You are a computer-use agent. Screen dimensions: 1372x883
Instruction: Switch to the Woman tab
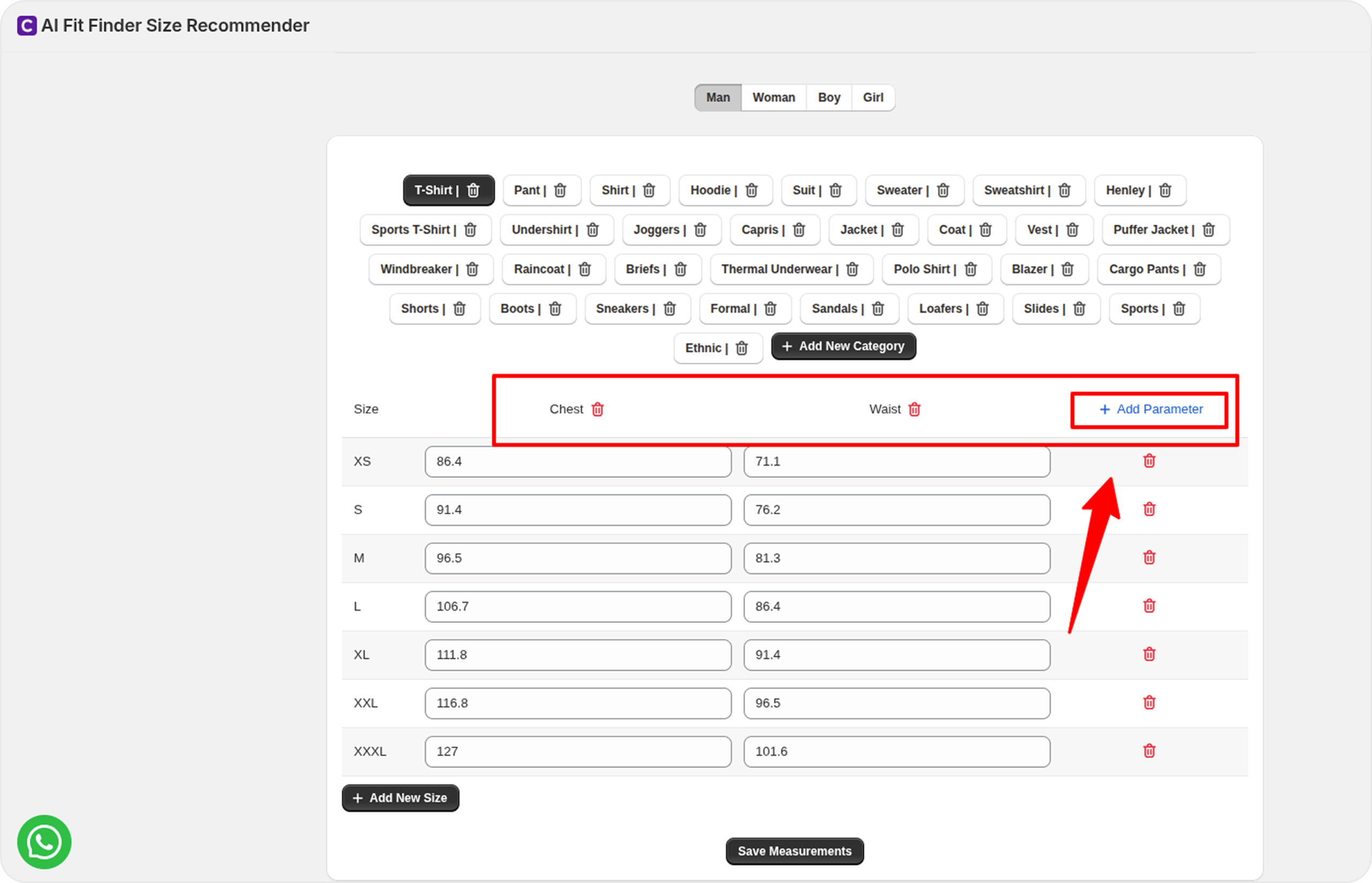[x=773, y=98]
